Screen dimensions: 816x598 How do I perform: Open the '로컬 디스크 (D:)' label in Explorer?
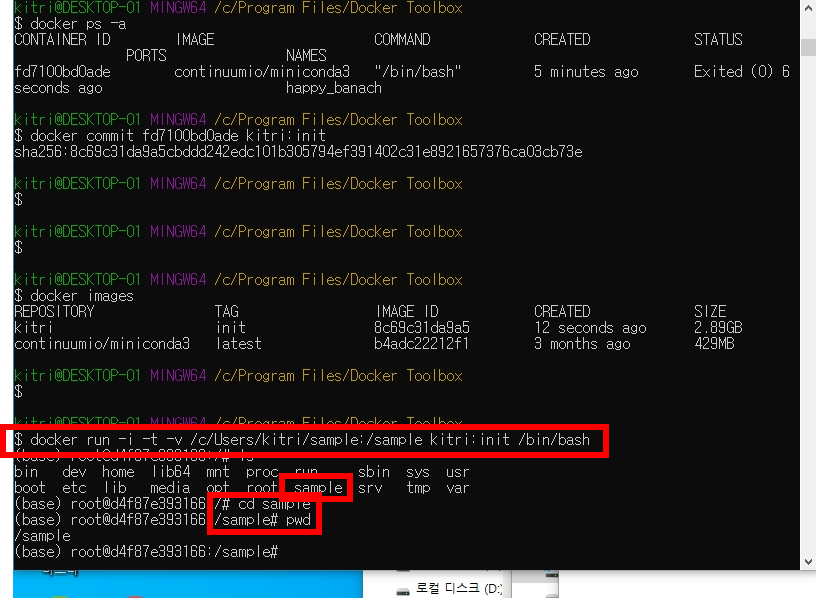pos(459,588)
